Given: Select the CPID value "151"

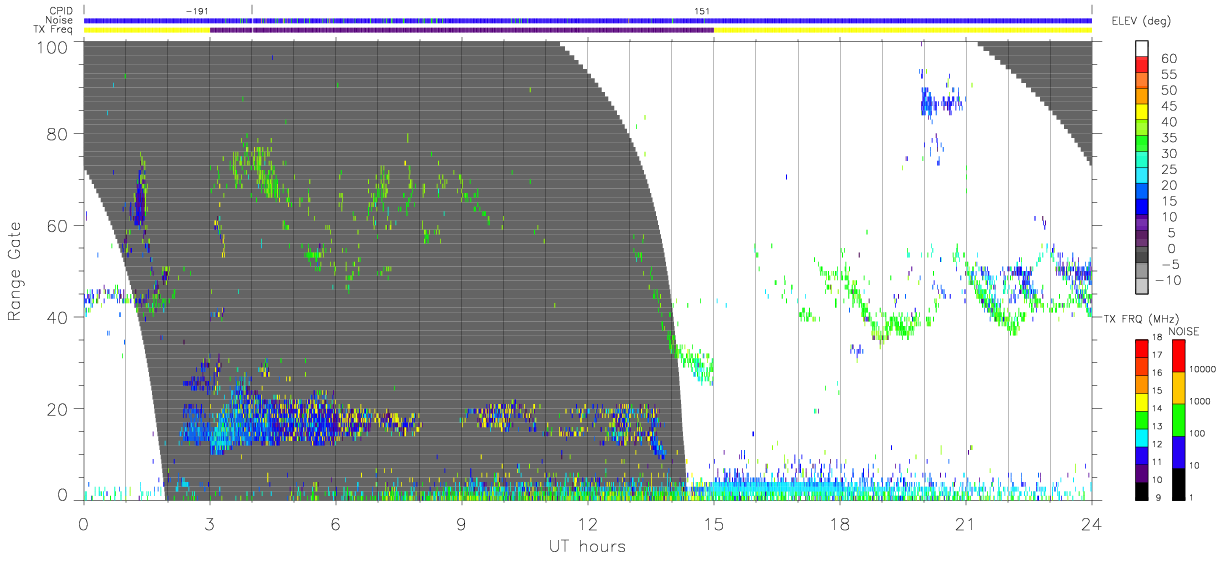Looking at the screenshot, I should pos(702,10).
